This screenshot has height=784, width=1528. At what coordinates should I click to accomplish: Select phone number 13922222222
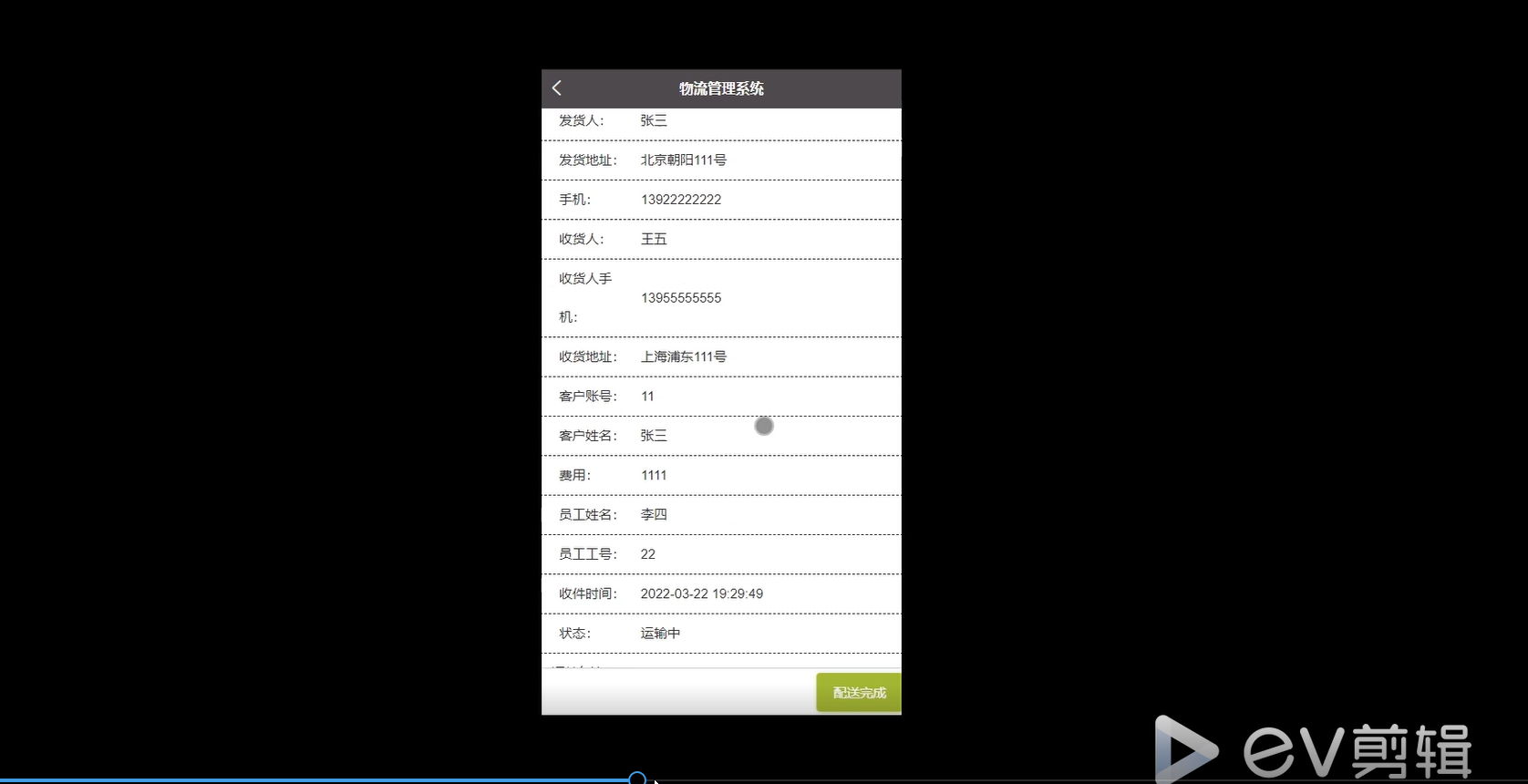click(681, 200)
